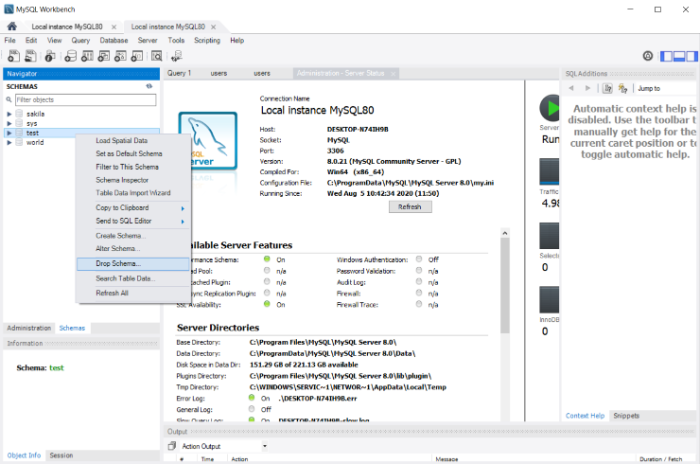Image resolution: width=700 pixels, height=464 pixels.
Task: Open Schema Inspector from context menu
Action: click(x=133, y=180)
